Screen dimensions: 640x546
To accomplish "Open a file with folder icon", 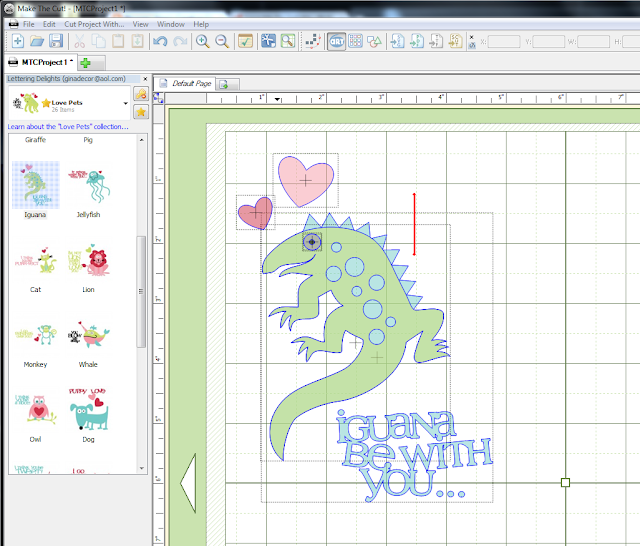I will tap(37, 41).
